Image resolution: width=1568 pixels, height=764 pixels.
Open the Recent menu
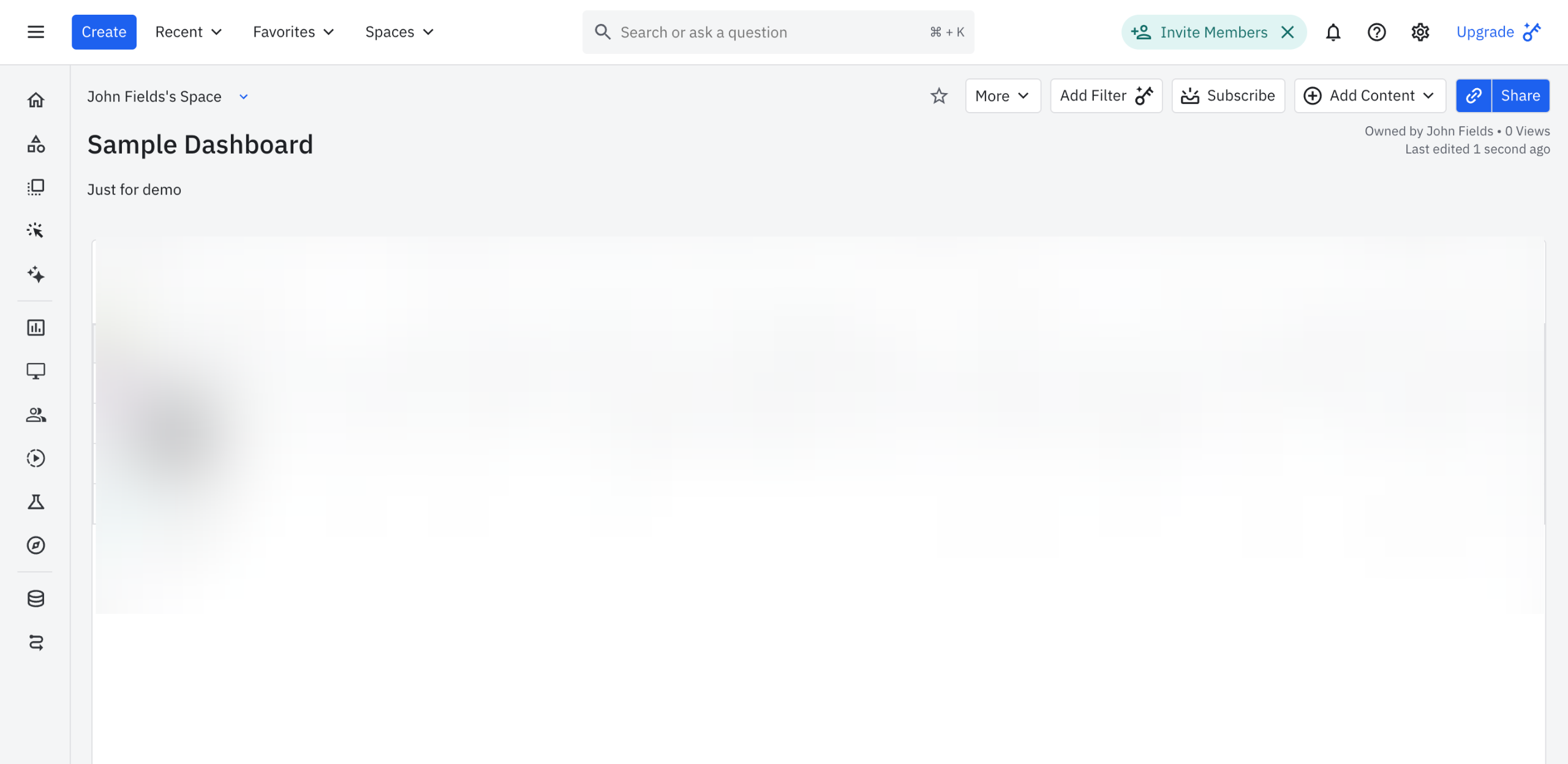coord(188,32)
